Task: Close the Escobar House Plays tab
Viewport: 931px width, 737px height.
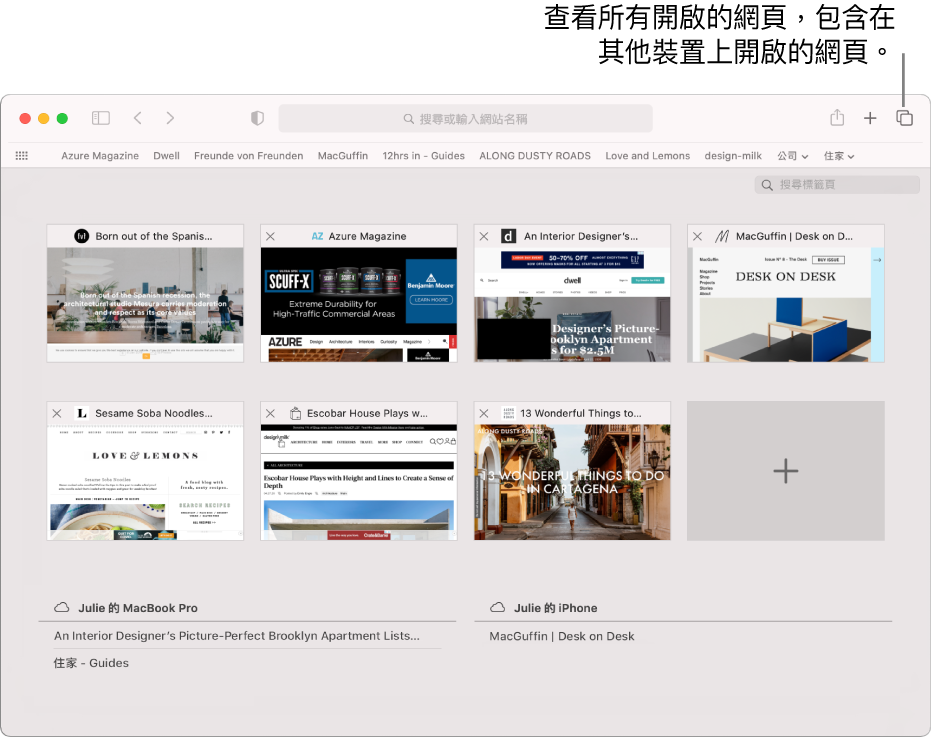Action: click(x=270, y=413)
